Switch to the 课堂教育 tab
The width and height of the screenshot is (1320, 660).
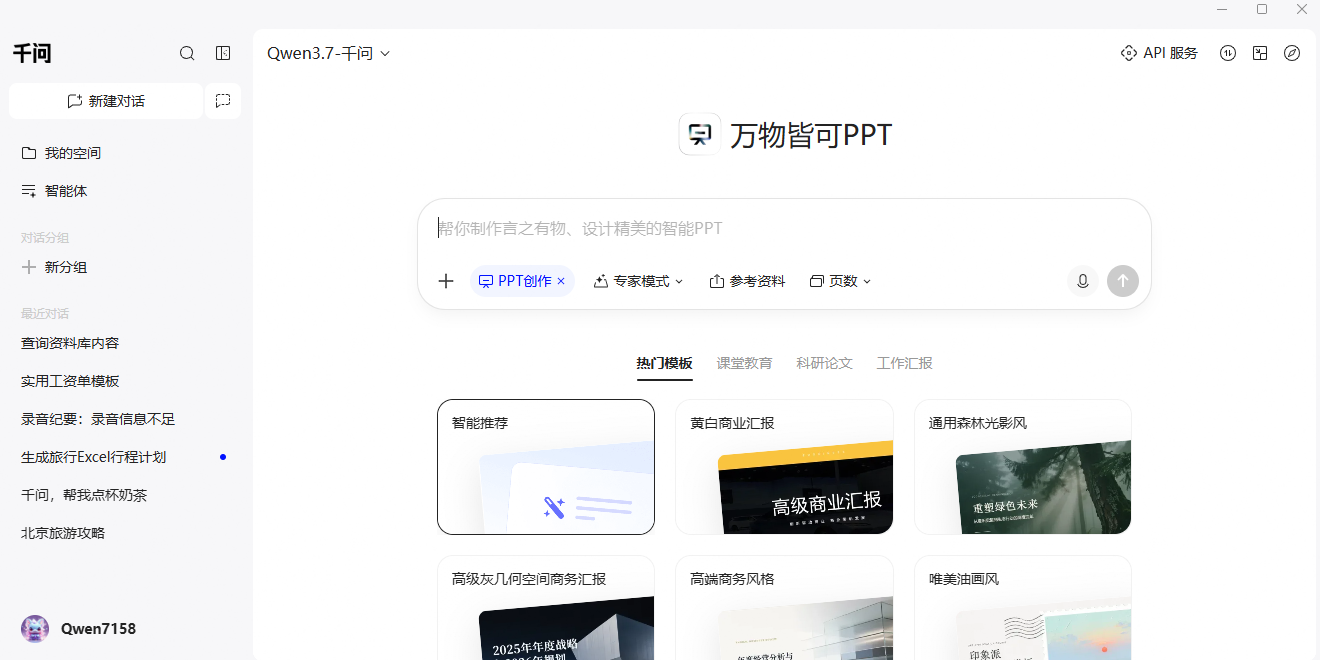point(744,363)
